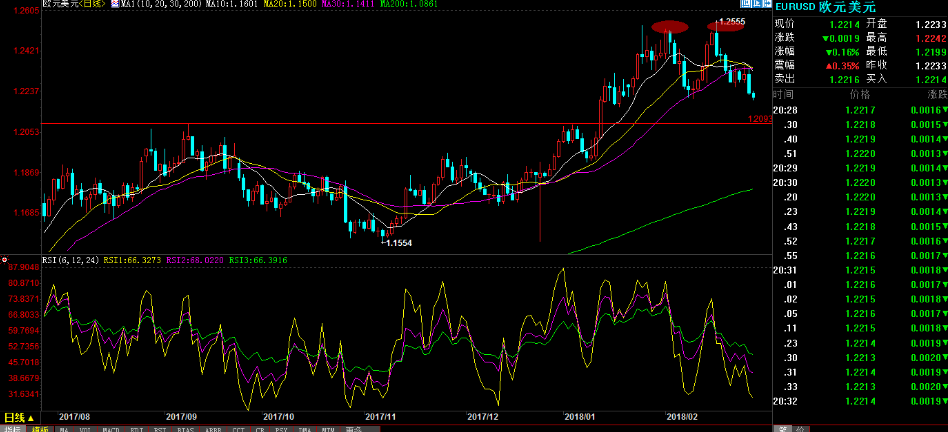Switch to the 指标 tab
The width and height of the screenshot is (948, 432).
click(x=13, y=428)
